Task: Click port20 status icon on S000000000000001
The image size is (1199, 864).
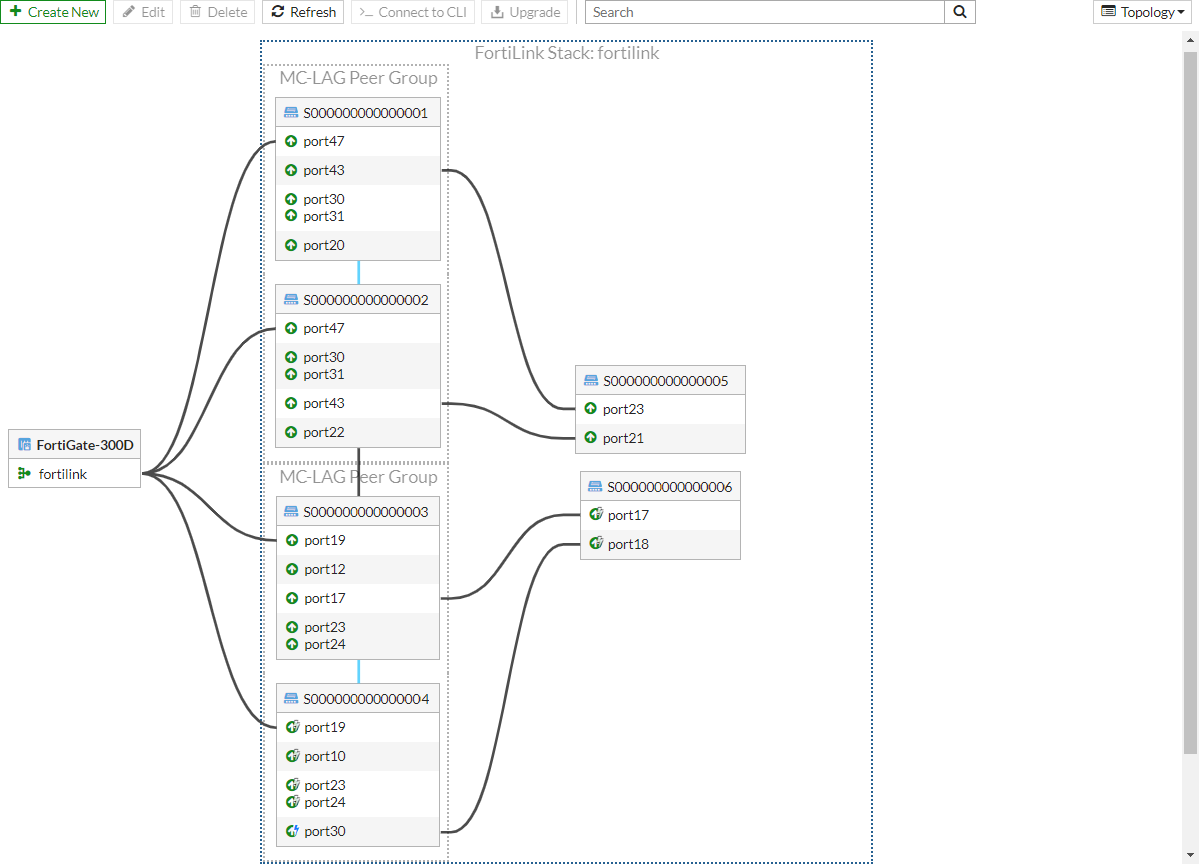Action: point(291,245)
